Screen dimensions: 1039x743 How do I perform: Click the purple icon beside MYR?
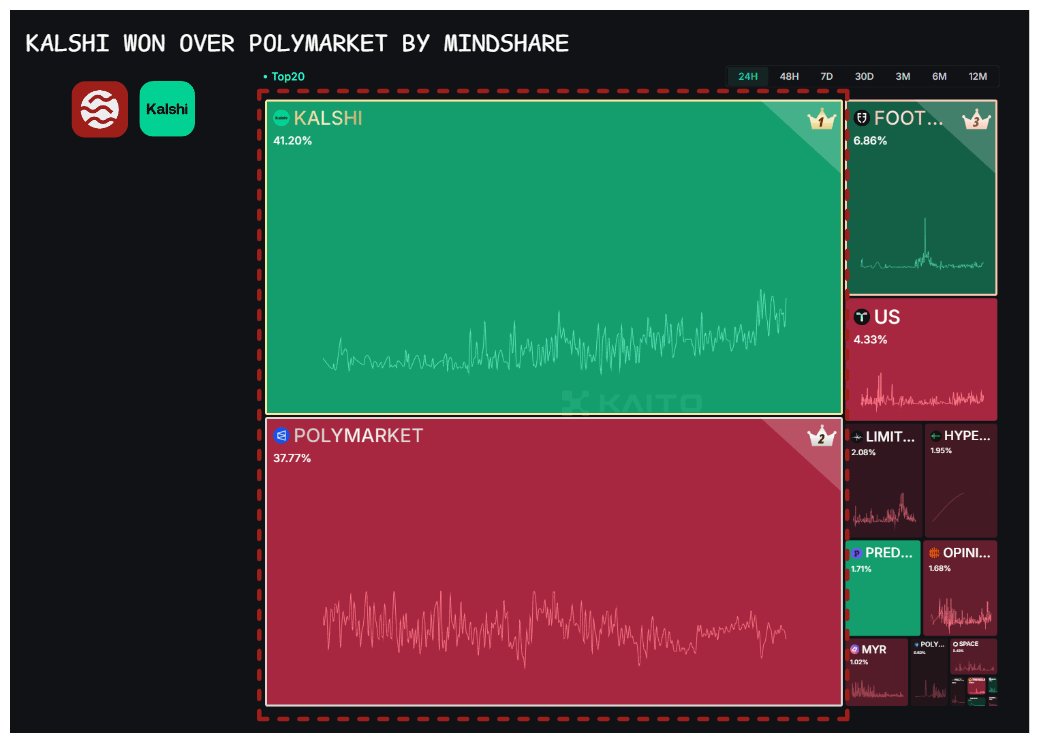pos(855,649)
